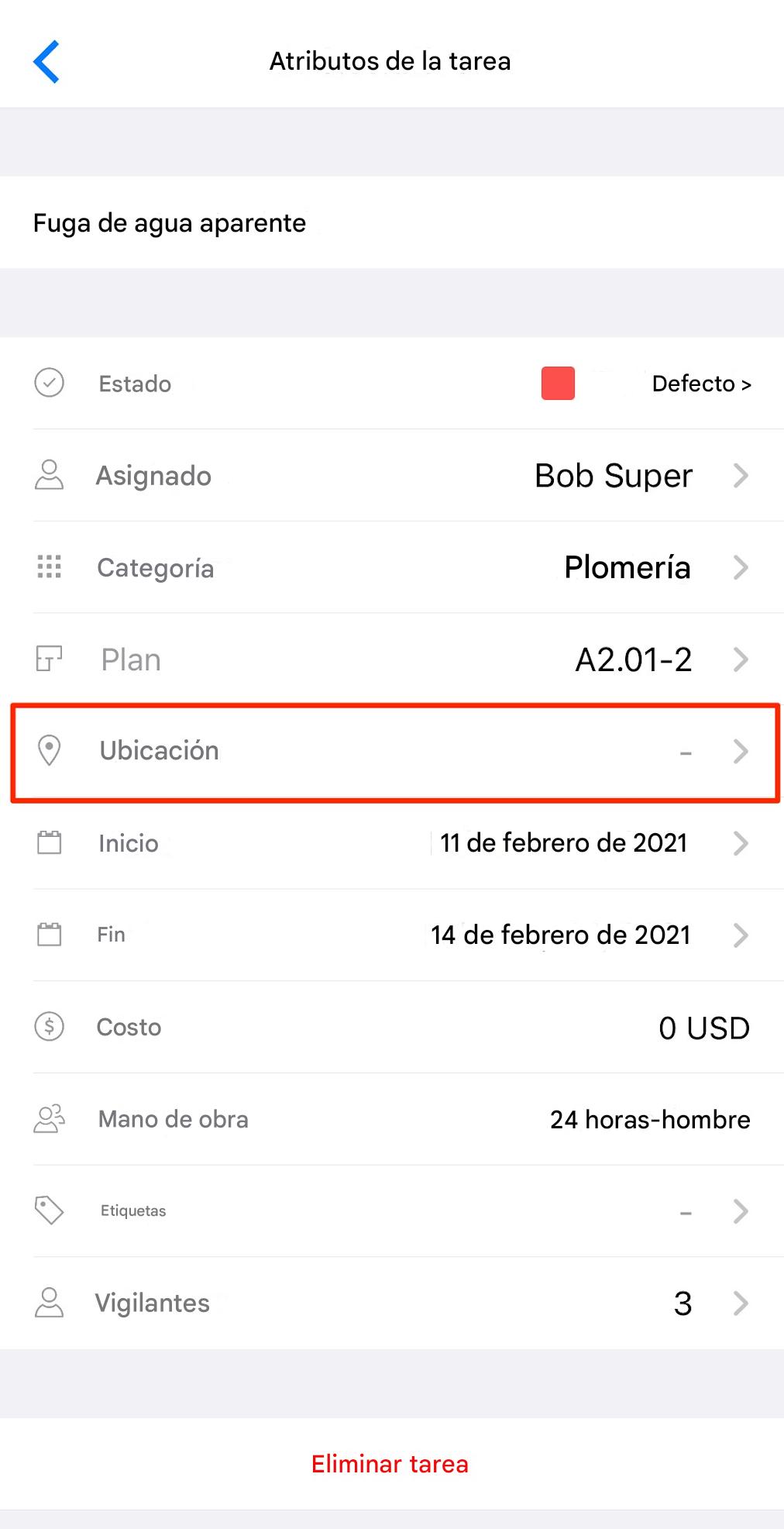Tap the Mano de obra people icon

coord(50,1118)
